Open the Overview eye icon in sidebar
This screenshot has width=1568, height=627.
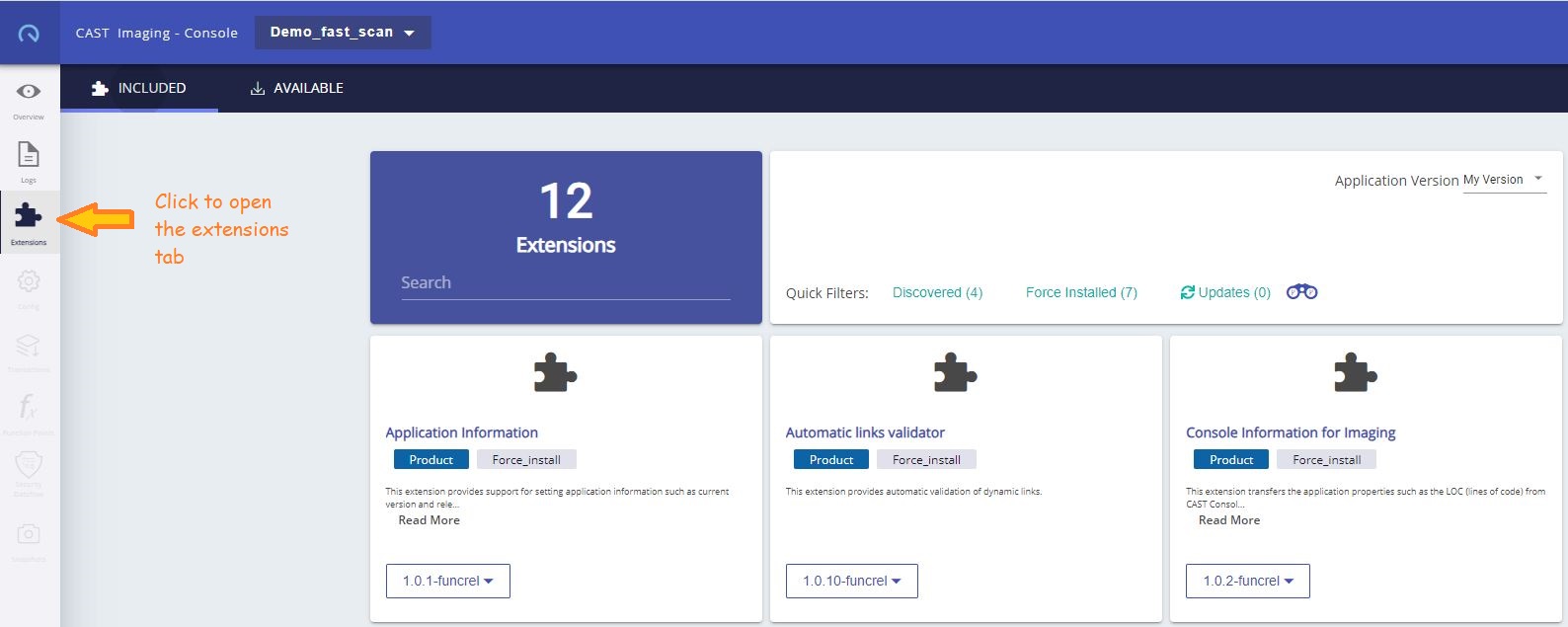[29, 92]
